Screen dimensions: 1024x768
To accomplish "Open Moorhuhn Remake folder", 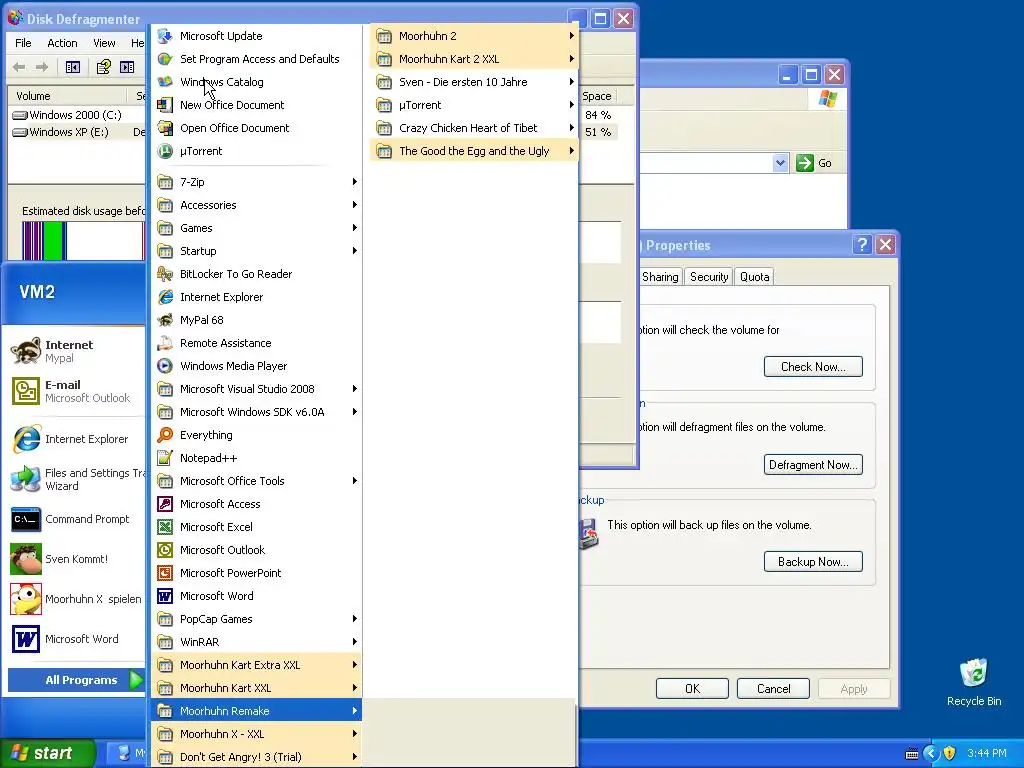I will click(x=256, y=711).
